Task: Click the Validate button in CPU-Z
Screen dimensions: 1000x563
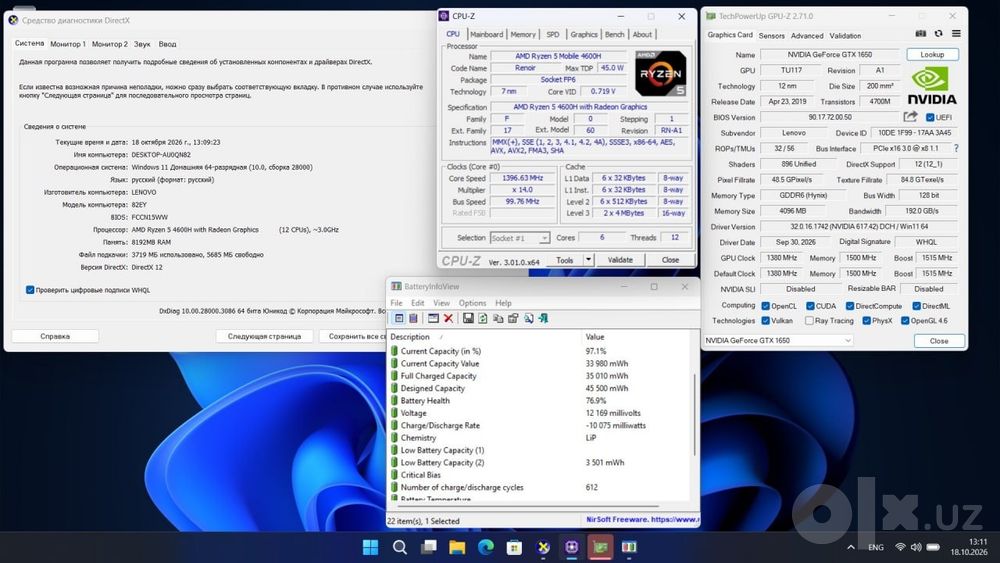Action: coord(620,260)
